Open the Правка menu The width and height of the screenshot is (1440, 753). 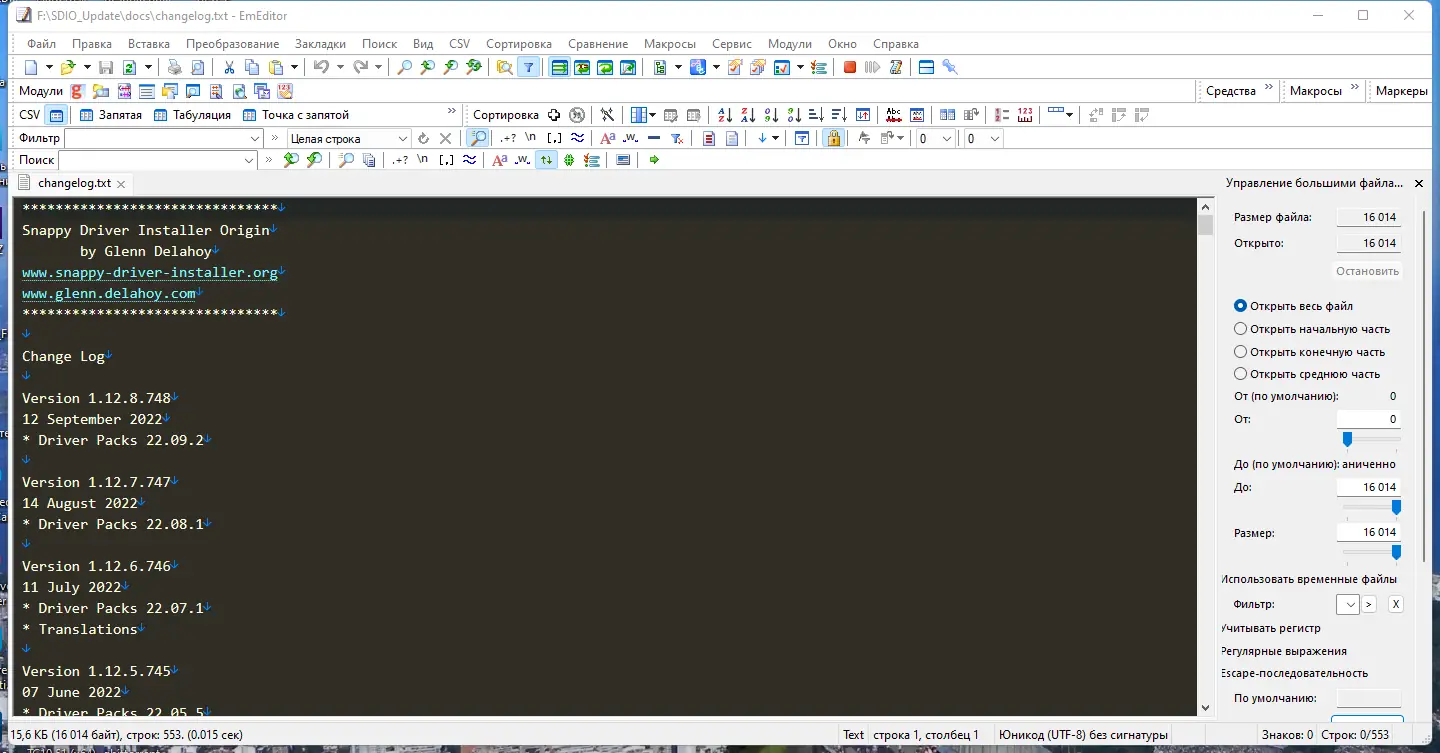(x=92, y=44)
